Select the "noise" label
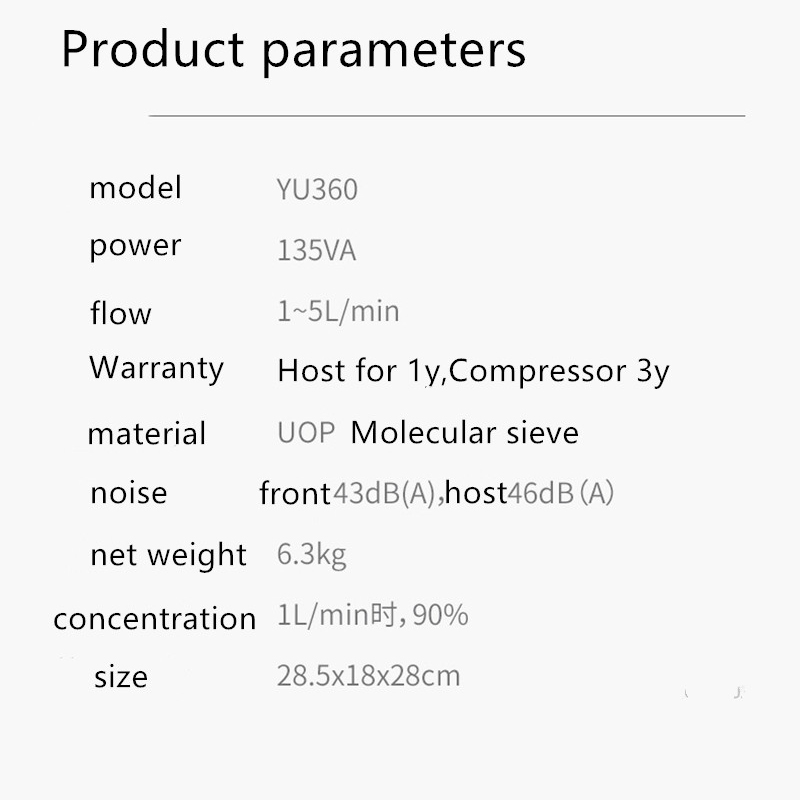This screenshot has width=800, height=800. (128, 493)
